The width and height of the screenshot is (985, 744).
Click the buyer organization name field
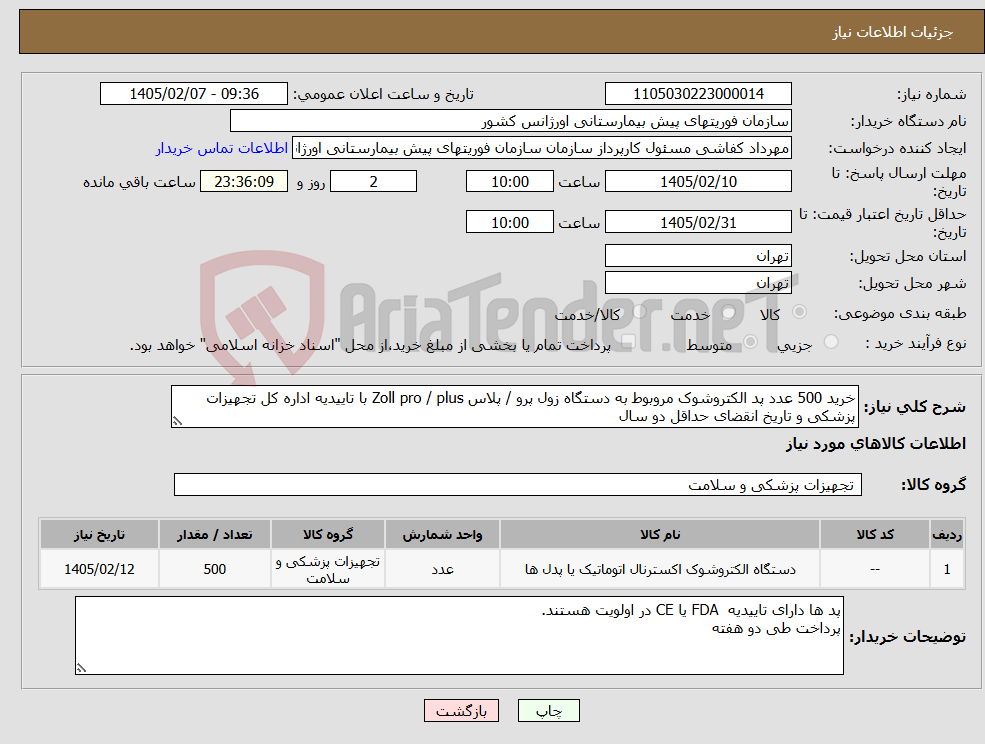[x=511, y=121]
